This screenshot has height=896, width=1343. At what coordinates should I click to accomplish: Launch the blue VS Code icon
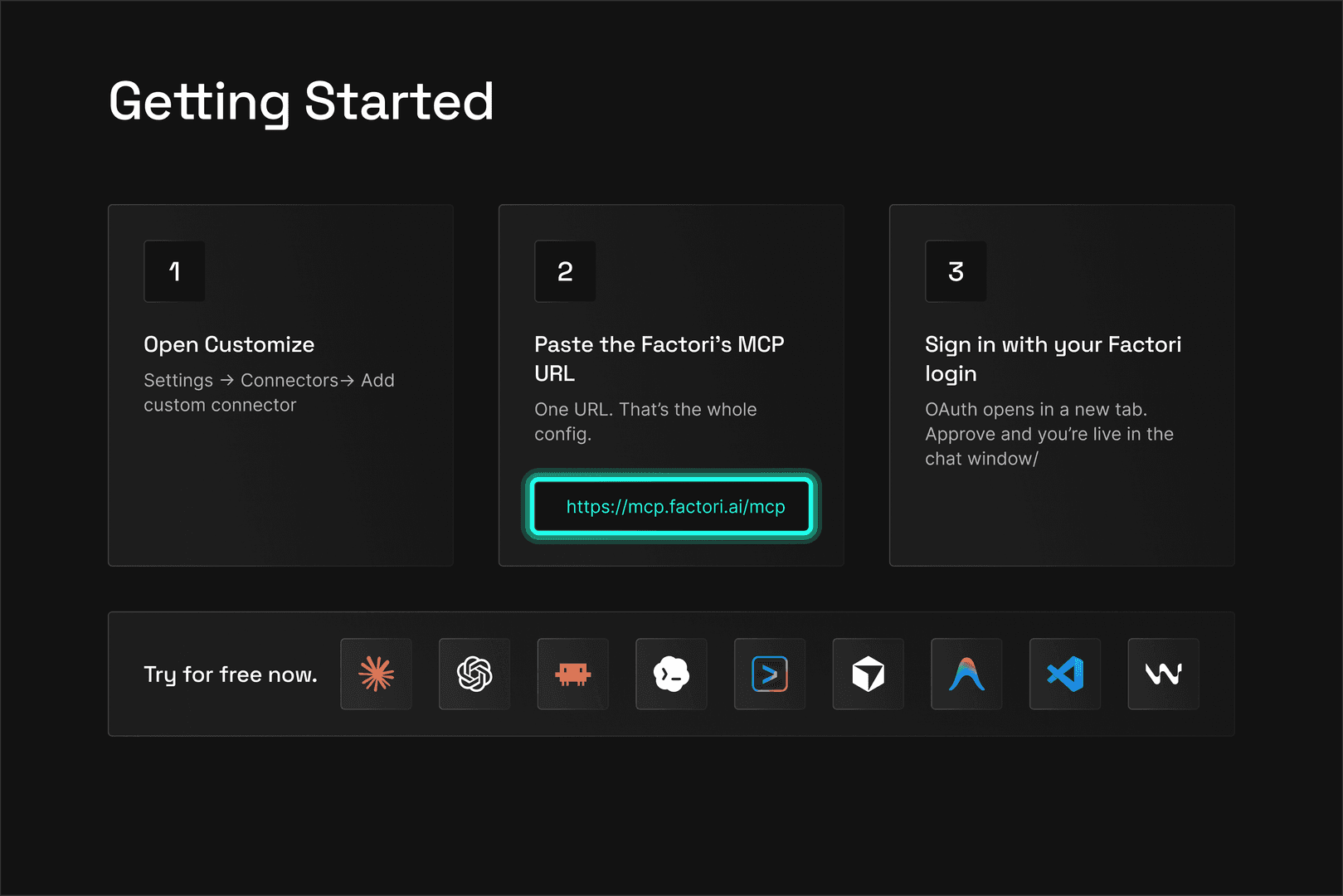[1065, 674]
